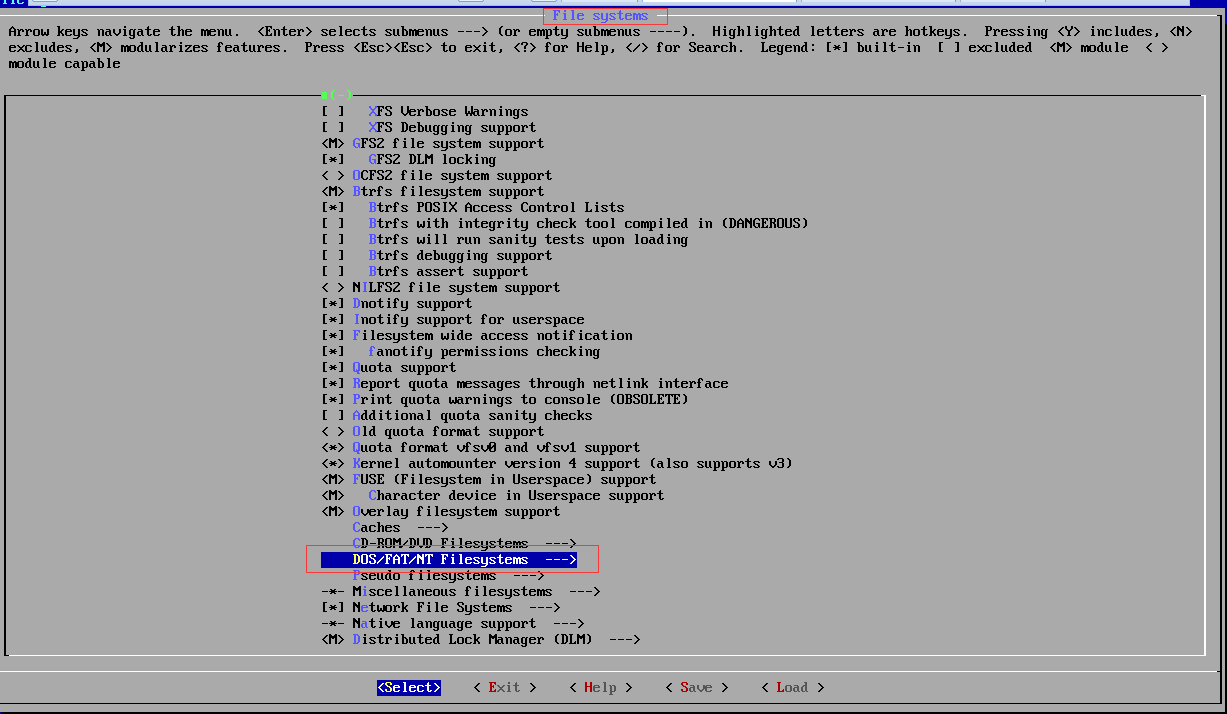Select OCFS2 file system support entry
1227x714 pixels.
point(437,175)
